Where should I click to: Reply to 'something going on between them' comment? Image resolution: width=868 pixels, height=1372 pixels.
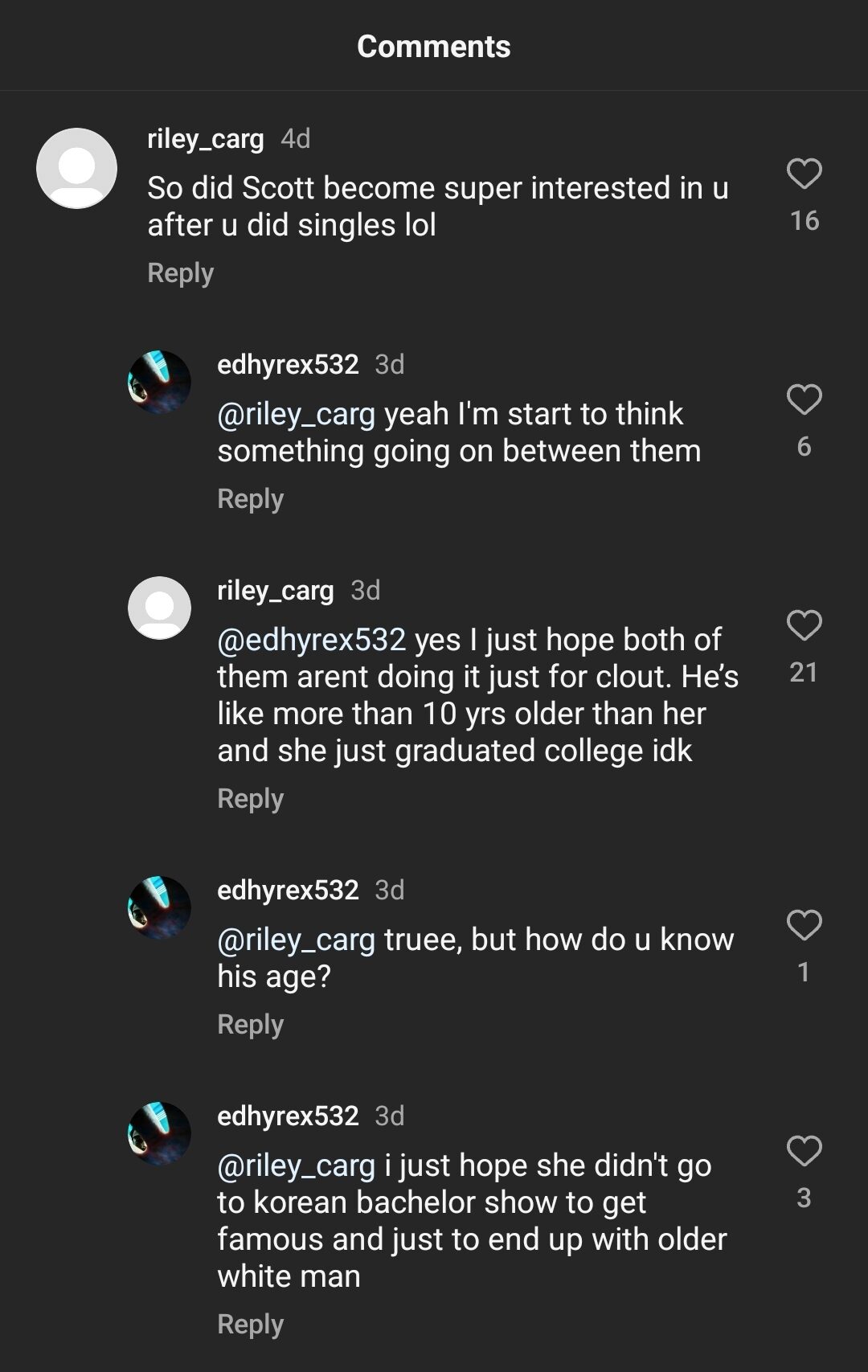[x=250, y=499]
